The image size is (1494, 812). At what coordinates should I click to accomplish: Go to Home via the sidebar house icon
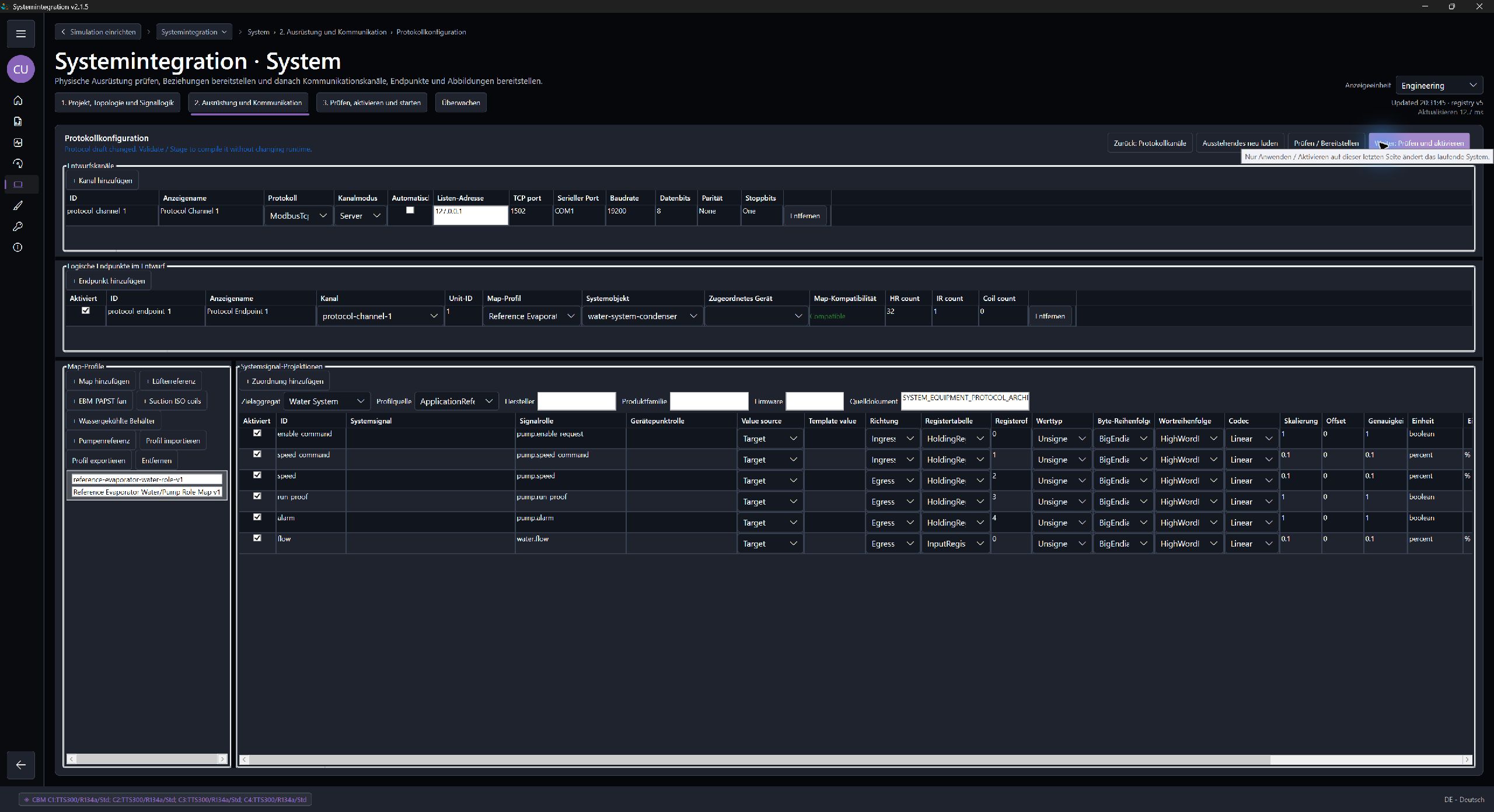pos(18,100)
